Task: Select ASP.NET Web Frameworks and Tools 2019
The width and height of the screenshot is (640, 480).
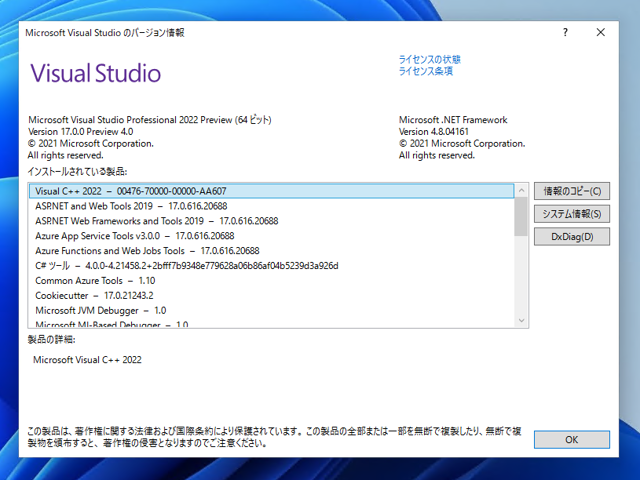Action: tap(271, 221)
